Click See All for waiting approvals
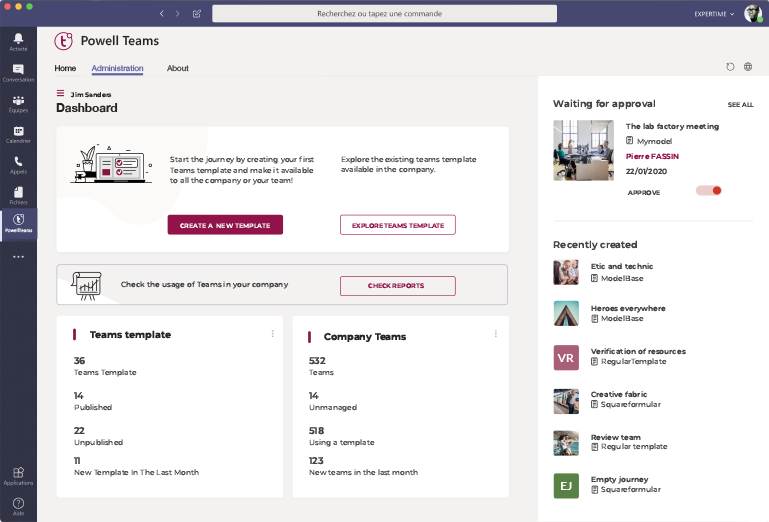769x522 pixels. tap(741, 104)
